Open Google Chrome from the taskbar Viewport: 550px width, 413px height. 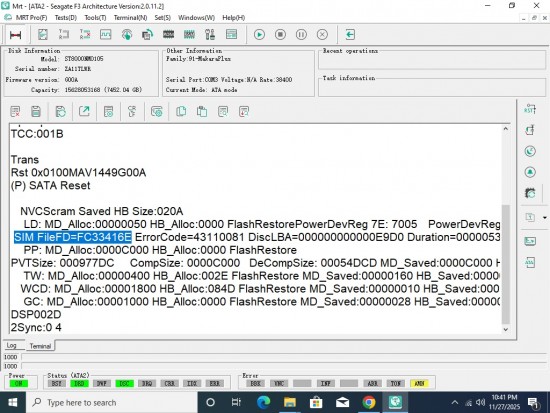click(x=369, y=402)
